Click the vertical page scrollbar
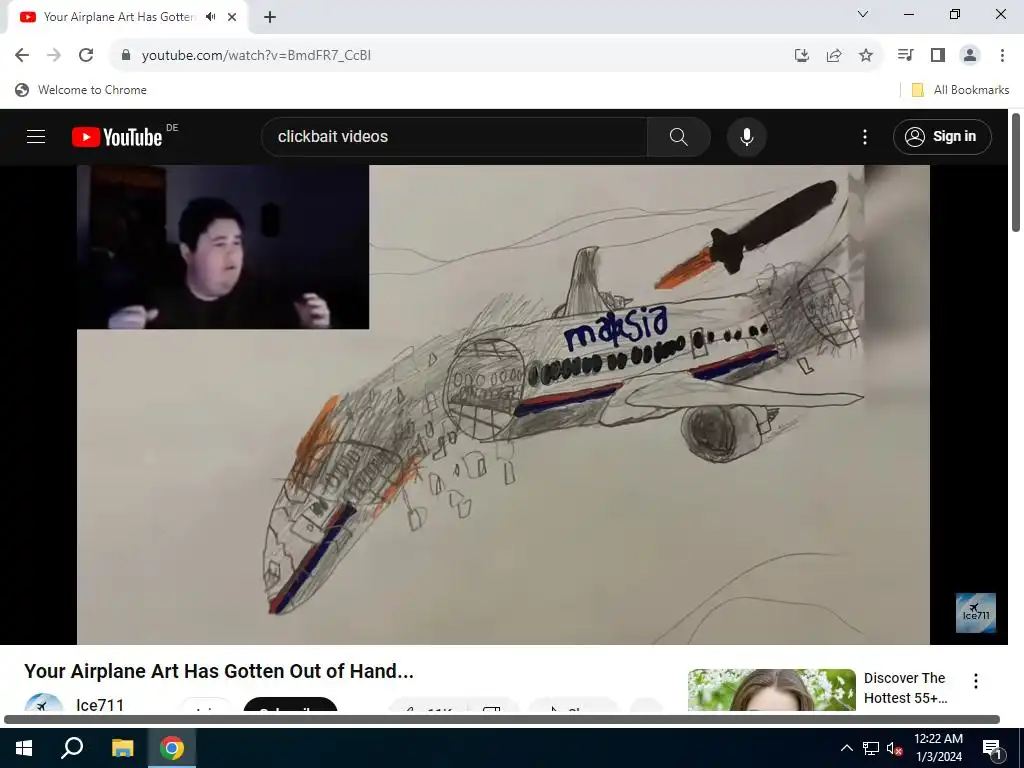The image size is (1024, 768). point(1016,172)
